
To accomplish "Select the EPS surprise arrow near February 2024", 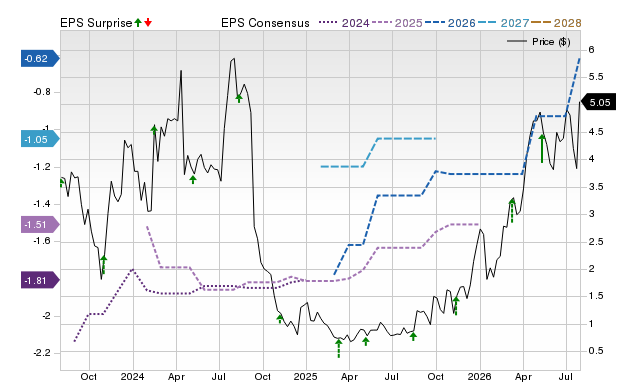I will [x=154, y=130].
